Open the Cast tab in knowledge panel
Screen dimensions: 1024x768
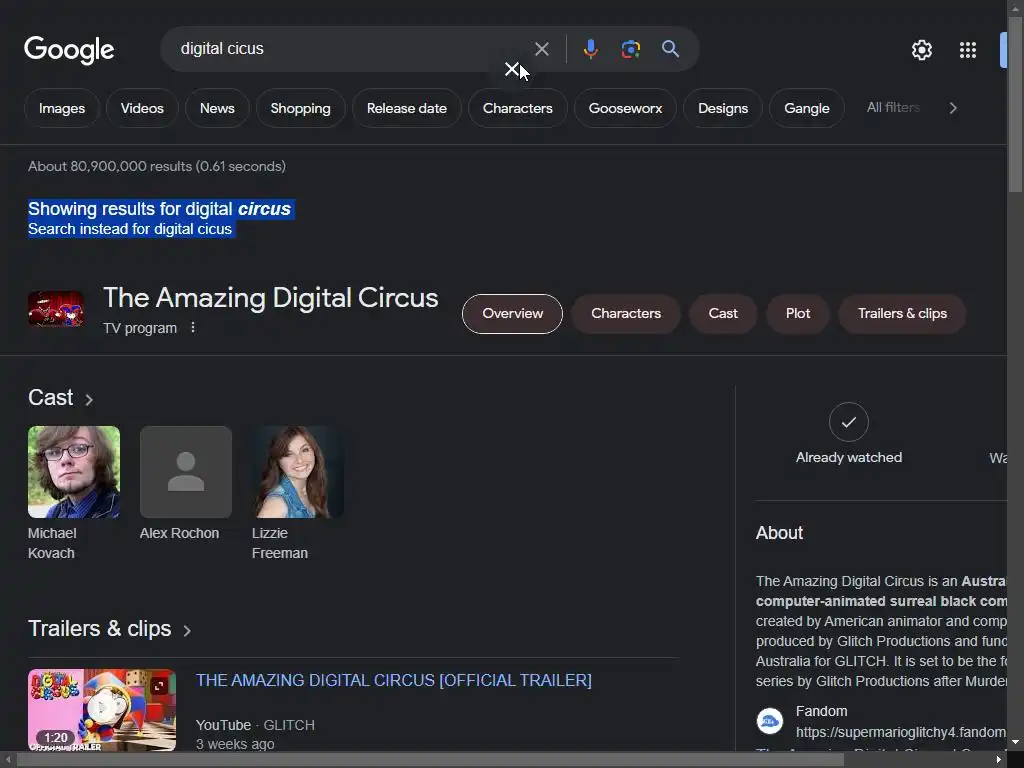pos(723,313)
